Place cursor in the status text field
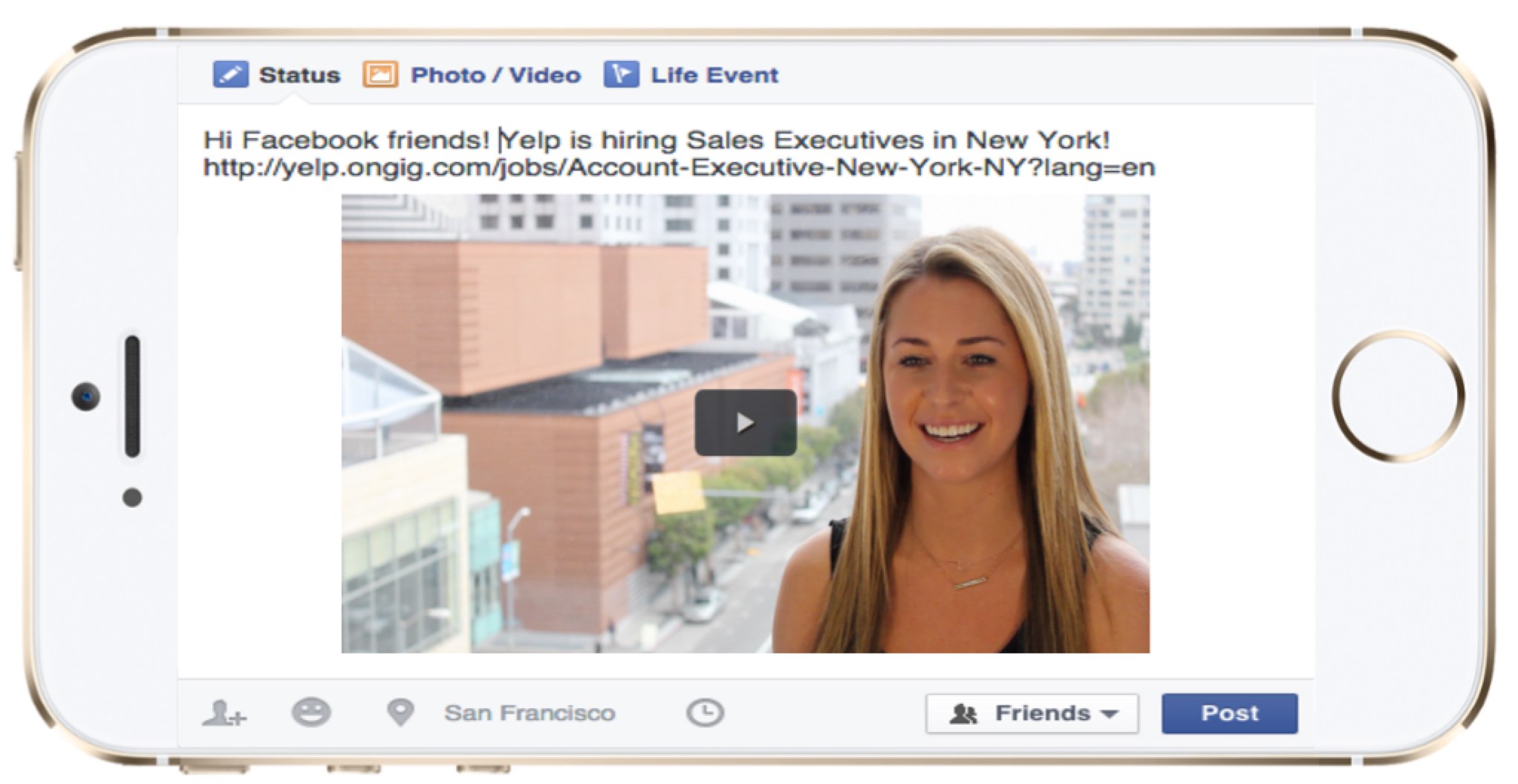The image size is (1518, 784). (x=746, y=153)
